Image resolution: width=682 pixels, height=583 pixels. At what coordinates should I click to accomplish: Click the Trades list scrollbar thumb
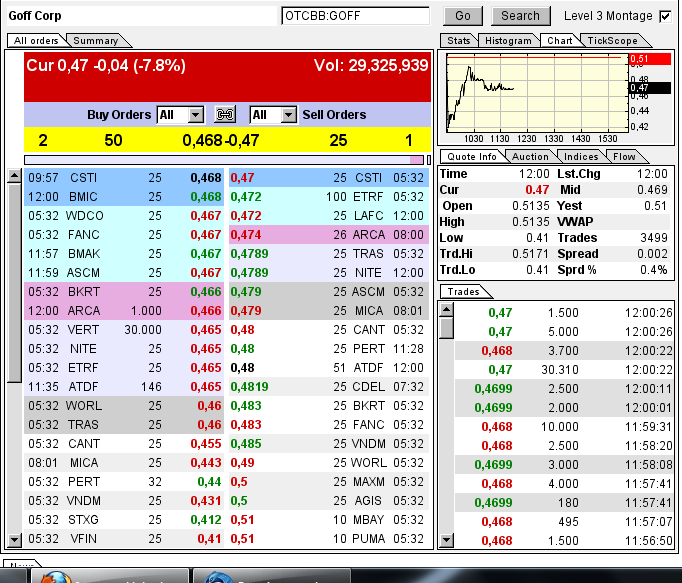(446, 328)
